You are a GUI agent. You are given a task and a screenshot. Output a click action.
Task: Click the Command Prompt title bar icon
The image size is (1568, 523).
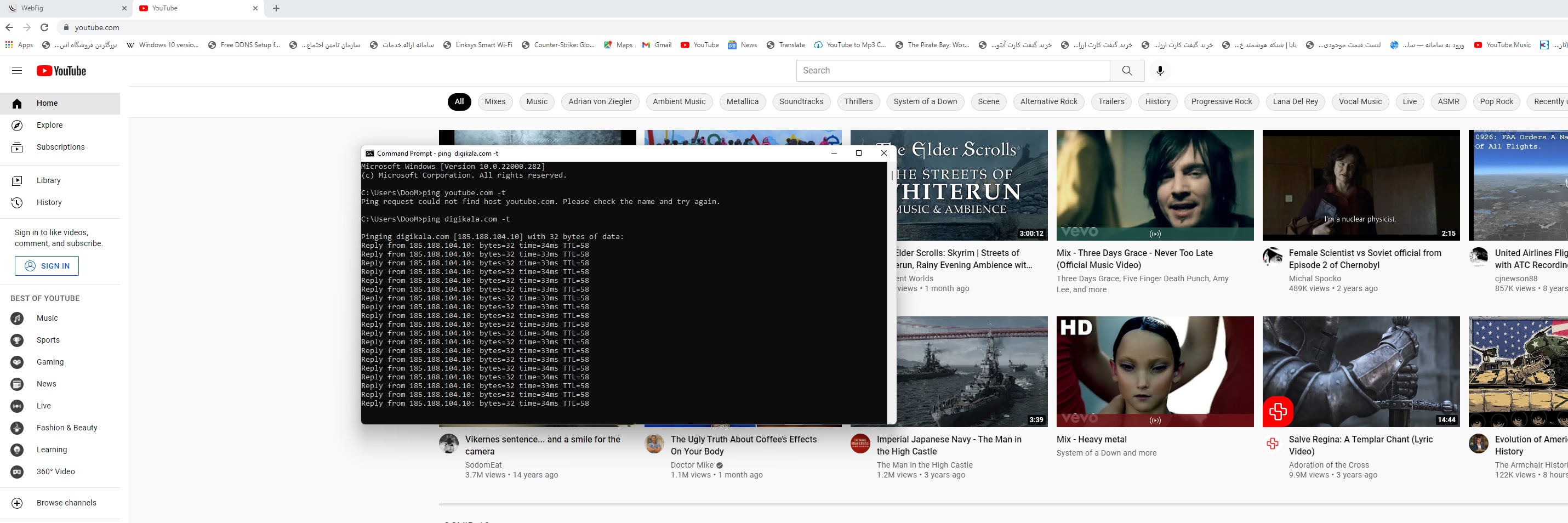[369, 154]
